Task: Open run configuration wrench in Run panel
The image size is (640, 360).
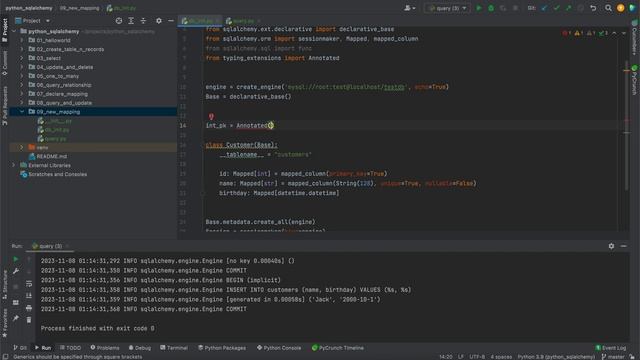Action: (16, 271)
